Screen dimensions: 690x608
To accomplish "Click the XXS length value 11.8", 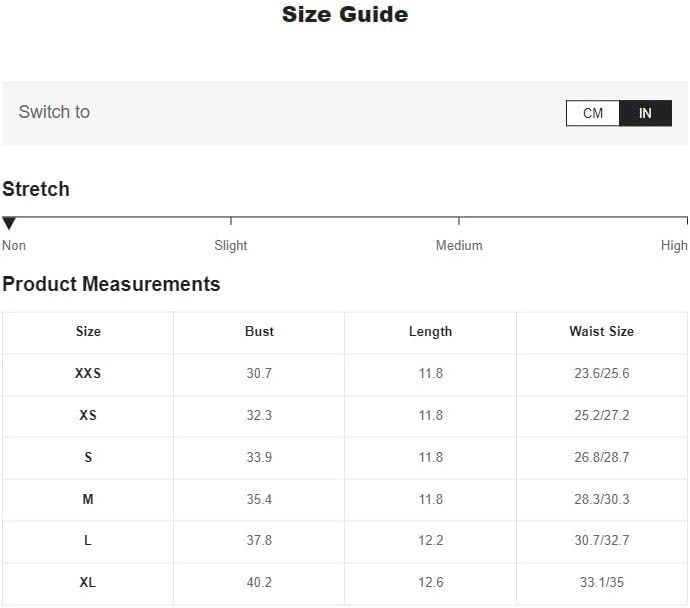I will [x=430, y=373].
